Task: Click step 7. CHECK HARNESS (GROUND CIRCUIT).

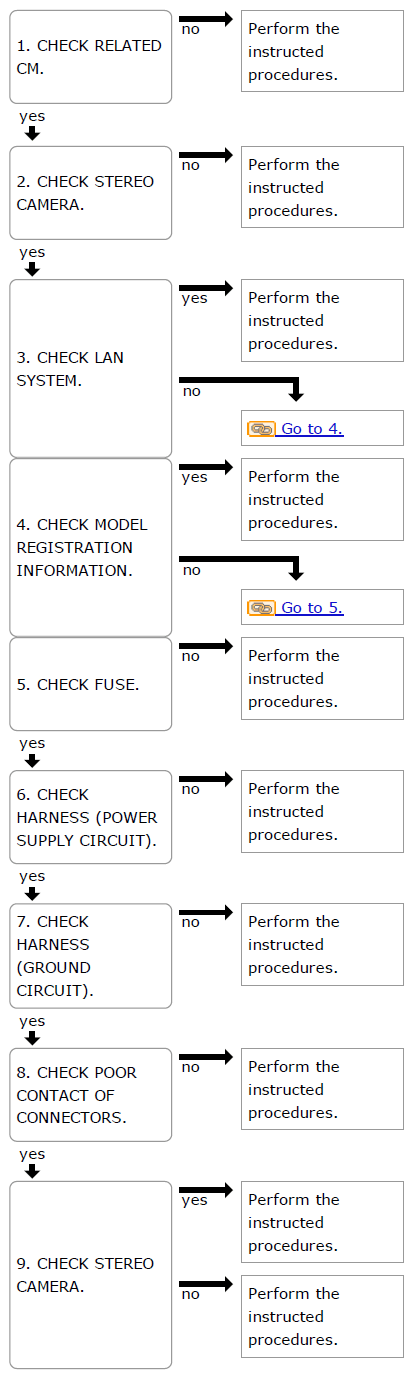Action: (91, 956)
